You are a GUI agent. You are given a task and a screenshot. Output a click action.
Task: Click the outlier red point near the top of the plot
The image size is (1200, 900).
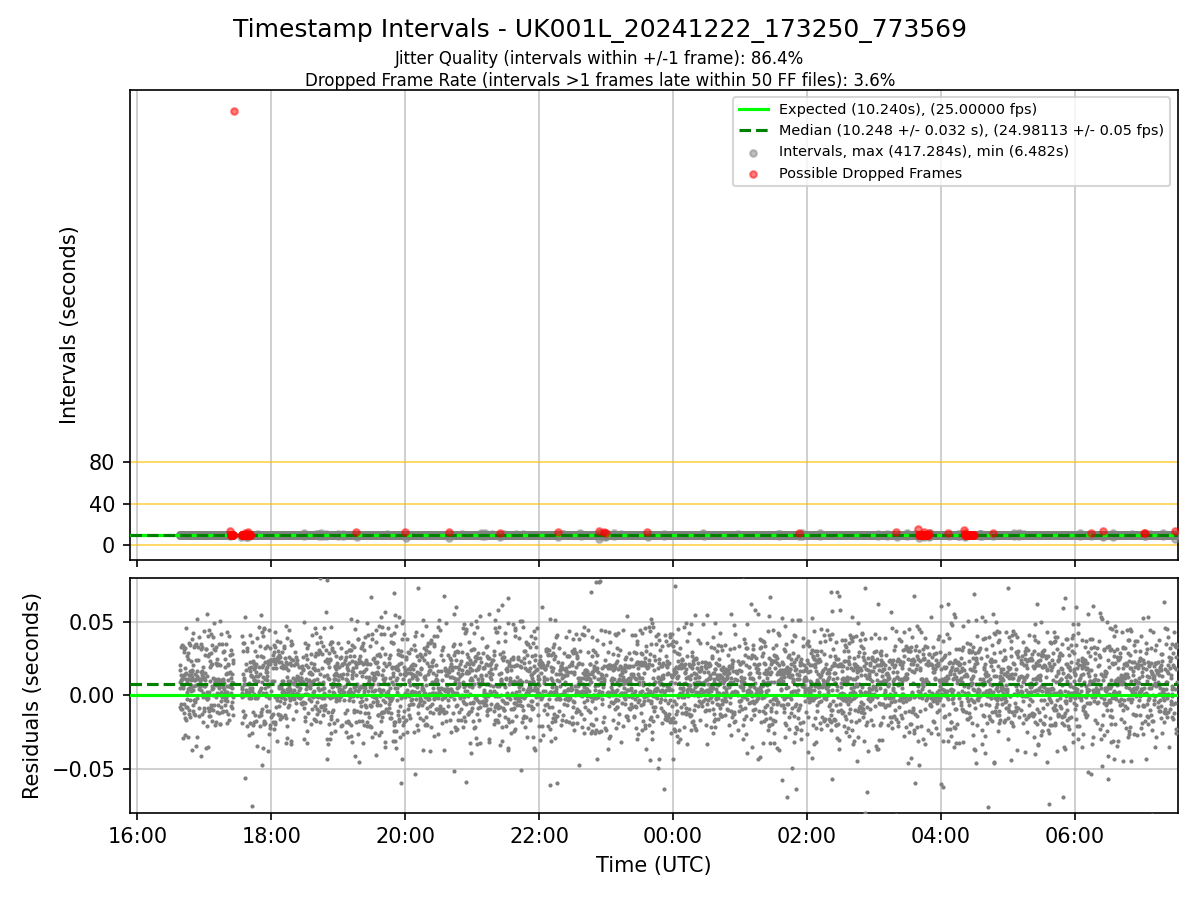click(x=234, y=111)
